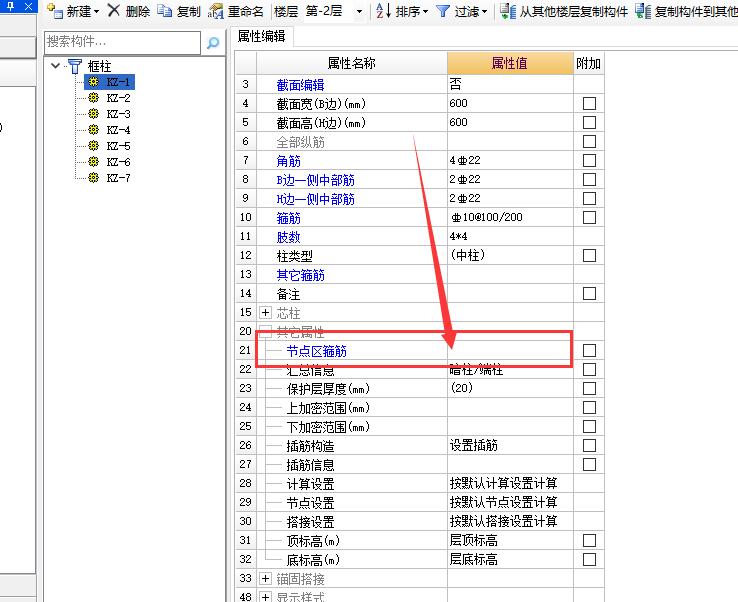Screen dimensions: 738x602
Task: Click the 肢数 property link
Action: point(289,237)
